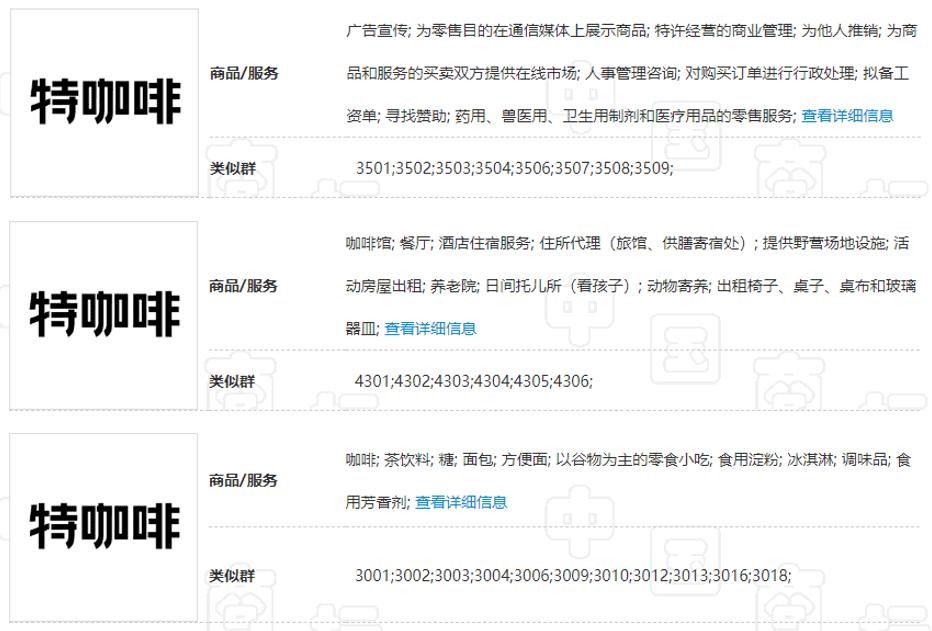Open details link for advertising services entry
Screen dimensions: 932x631
pyautogui.click(x=847, y=116)
